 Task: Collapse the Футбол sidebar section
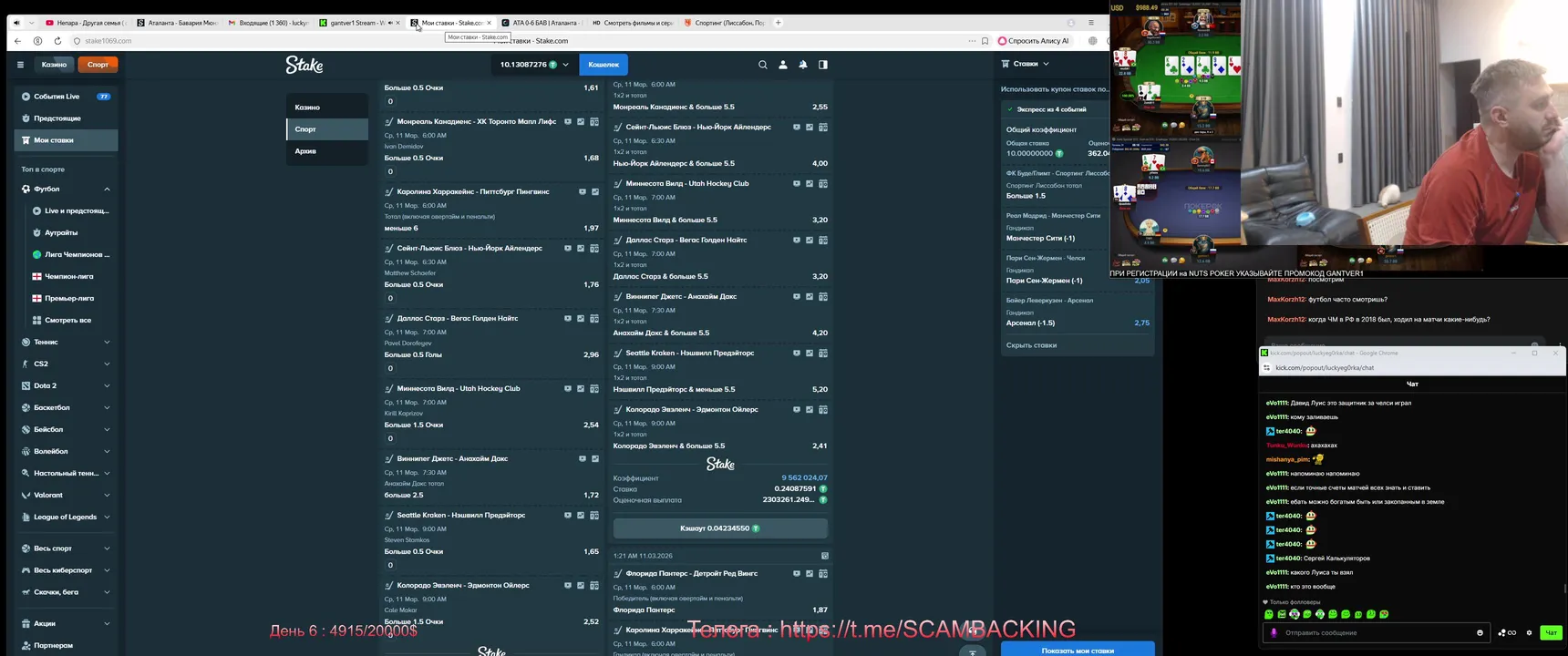[x=107, y=189]
